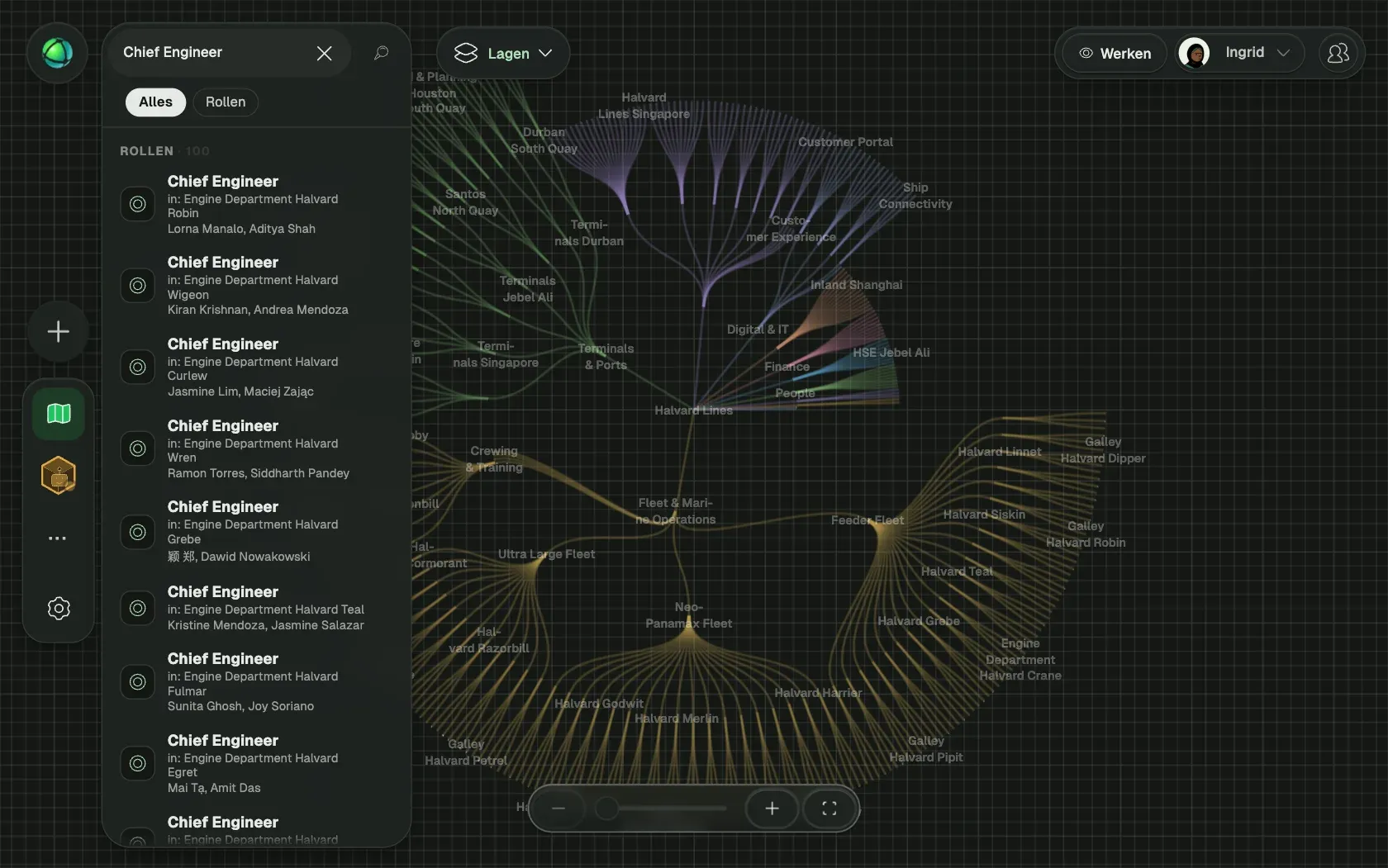Click the plus add button in the sidebar
This screenshot has width=1388, height=868.
[x=58, y=332]
